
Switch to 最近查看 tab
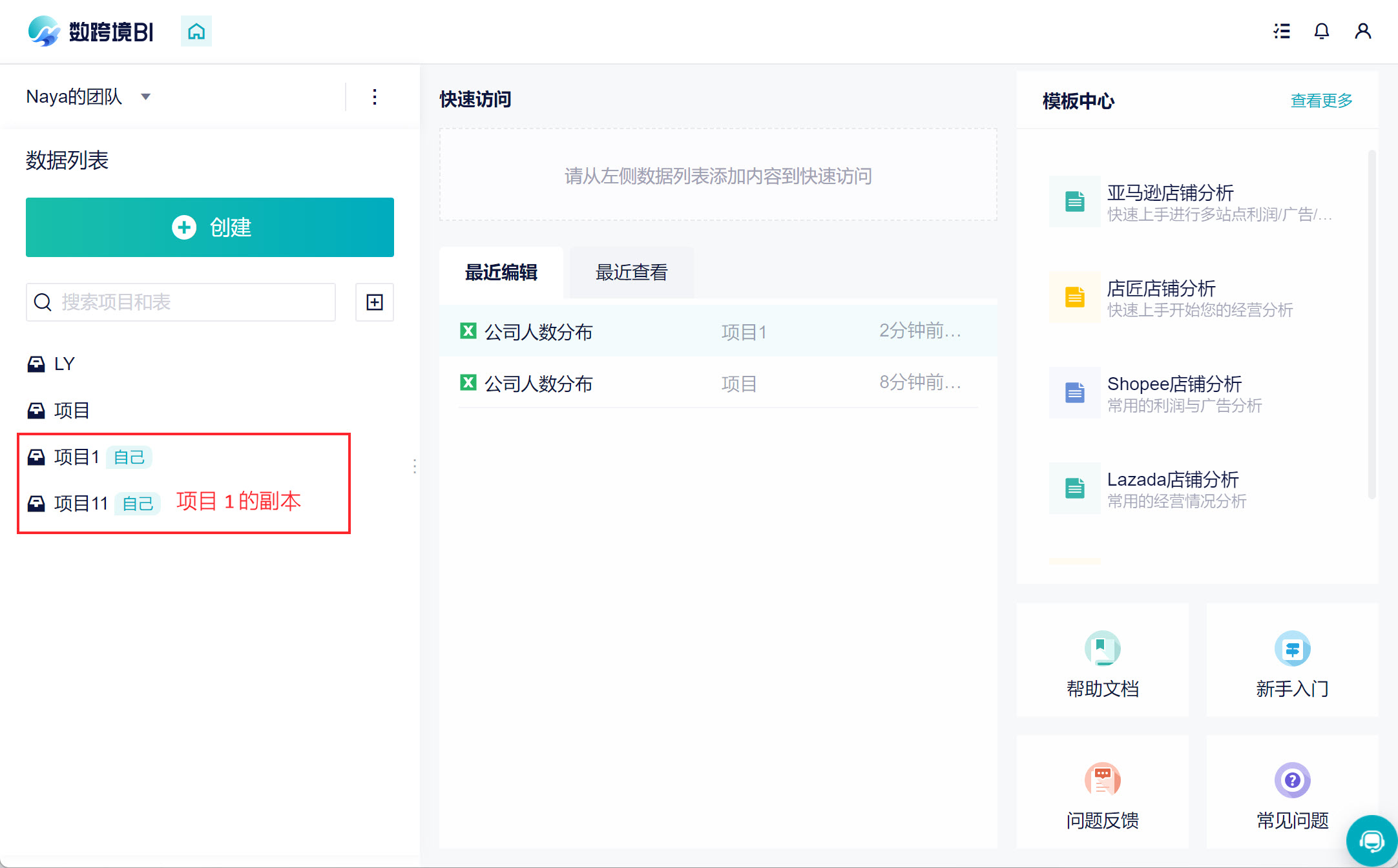click(x=631, y=273)
